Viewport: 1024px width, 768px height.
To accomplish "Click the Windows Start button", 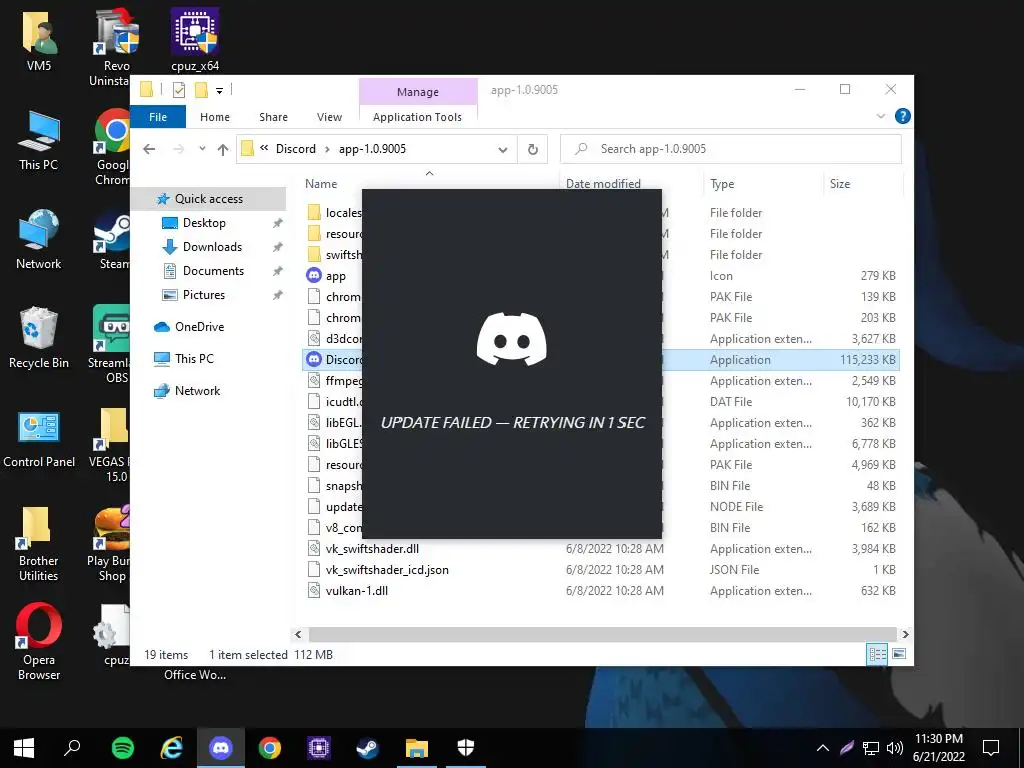I will point(24,748).
